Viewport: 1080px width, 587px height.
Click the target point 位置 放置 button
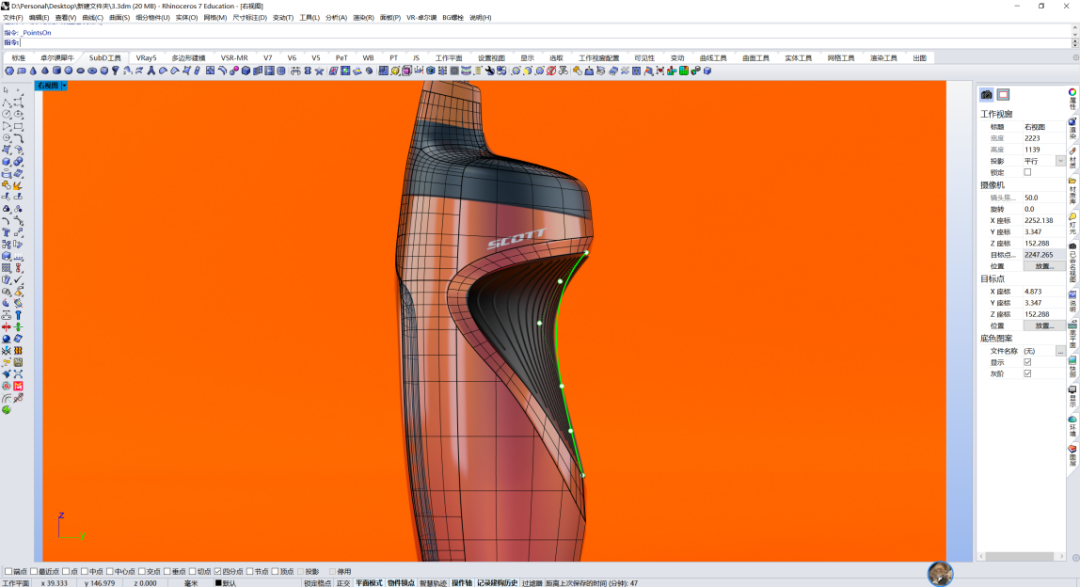click(x=1043, y=326)
